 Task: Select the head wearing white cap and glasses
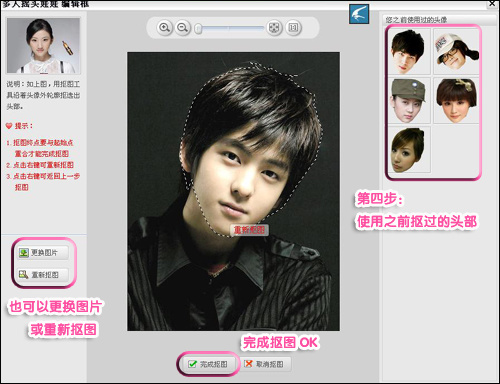[x=456, y=51]
